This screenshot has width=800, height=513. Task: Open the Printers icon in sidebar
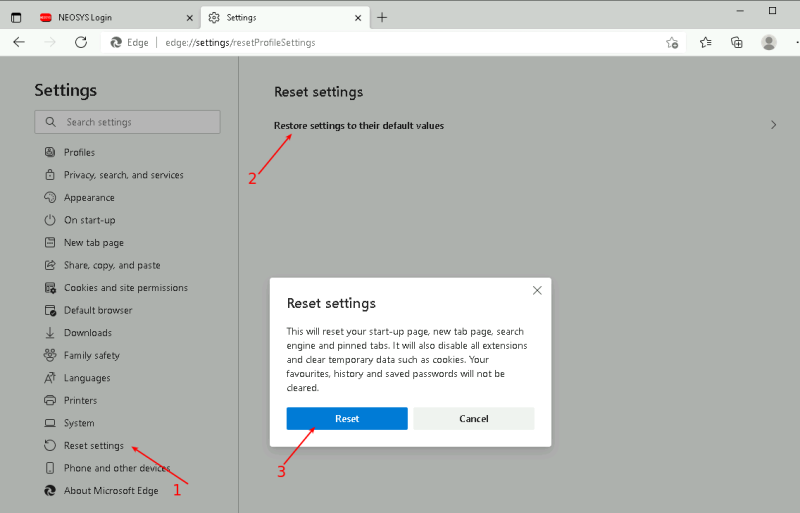(50, 400)
